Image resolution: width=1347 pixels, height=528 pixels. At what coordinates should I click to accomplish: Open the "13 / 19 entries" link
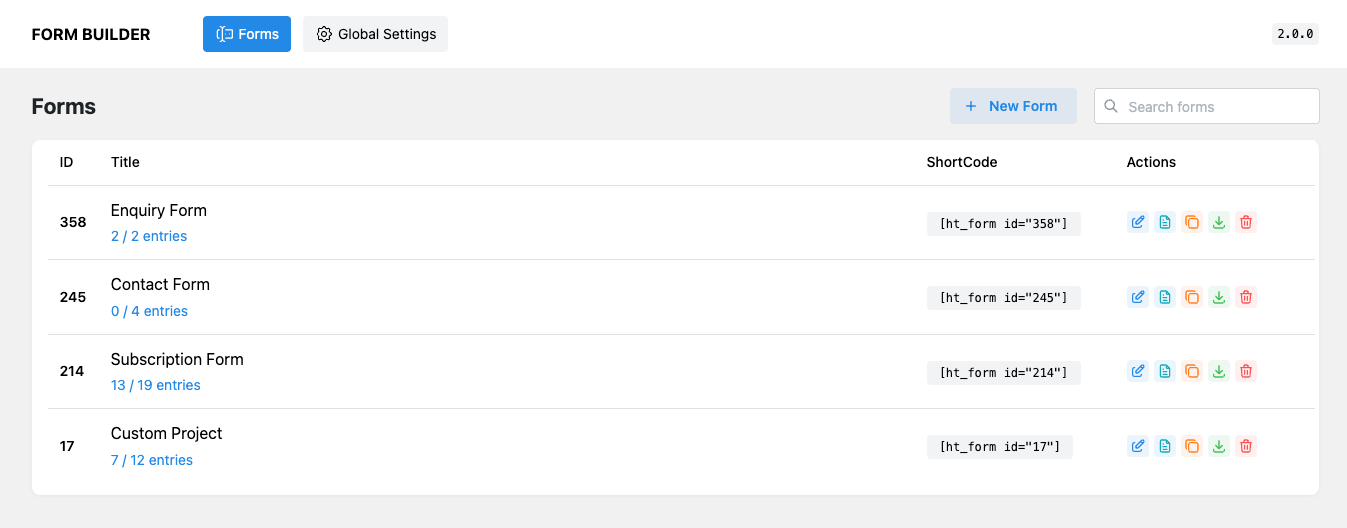(156, 385)
